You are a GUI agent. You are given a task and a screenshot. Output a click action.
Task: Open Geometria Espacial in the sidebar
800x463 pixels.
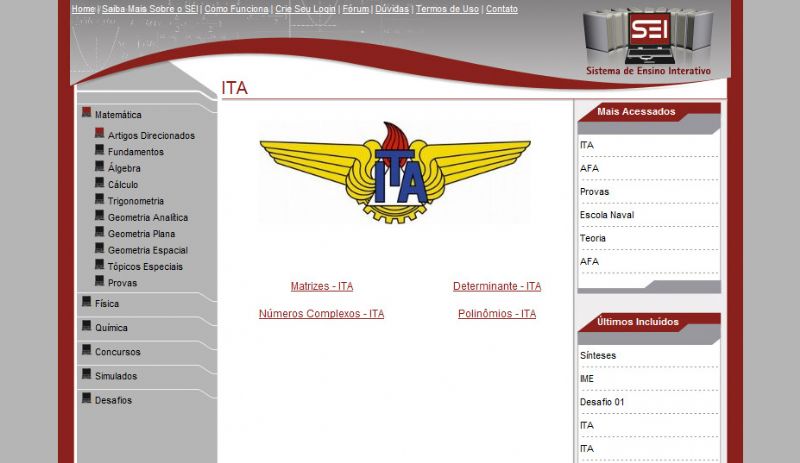pos(148,250)
